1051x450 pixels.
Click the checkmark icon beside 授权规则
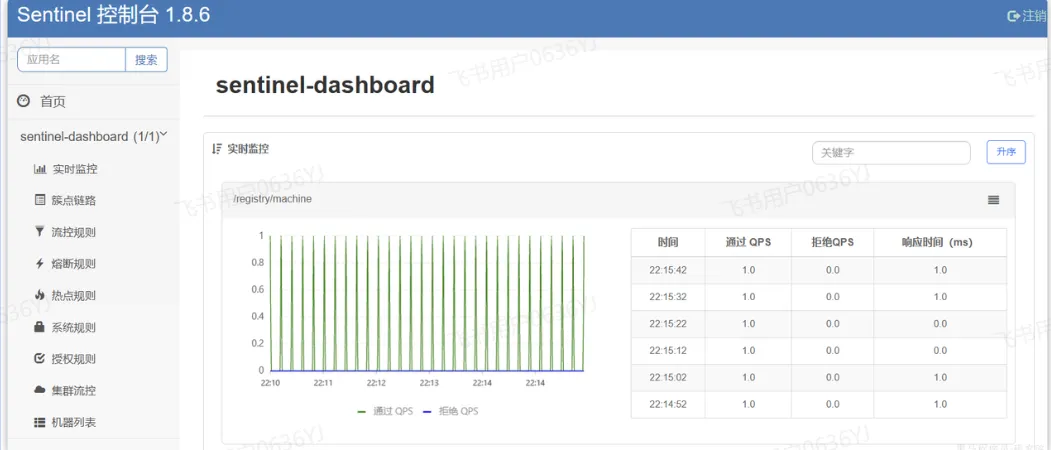(40, 359)
